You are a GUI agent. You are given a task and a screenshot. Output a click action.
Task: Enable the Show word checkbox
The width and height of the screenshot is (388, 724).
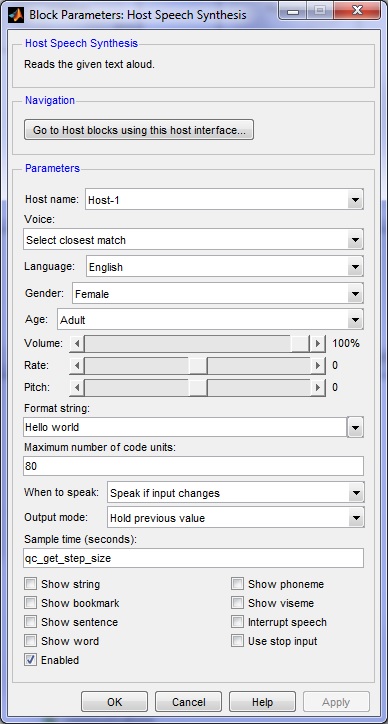pos(30,641)
